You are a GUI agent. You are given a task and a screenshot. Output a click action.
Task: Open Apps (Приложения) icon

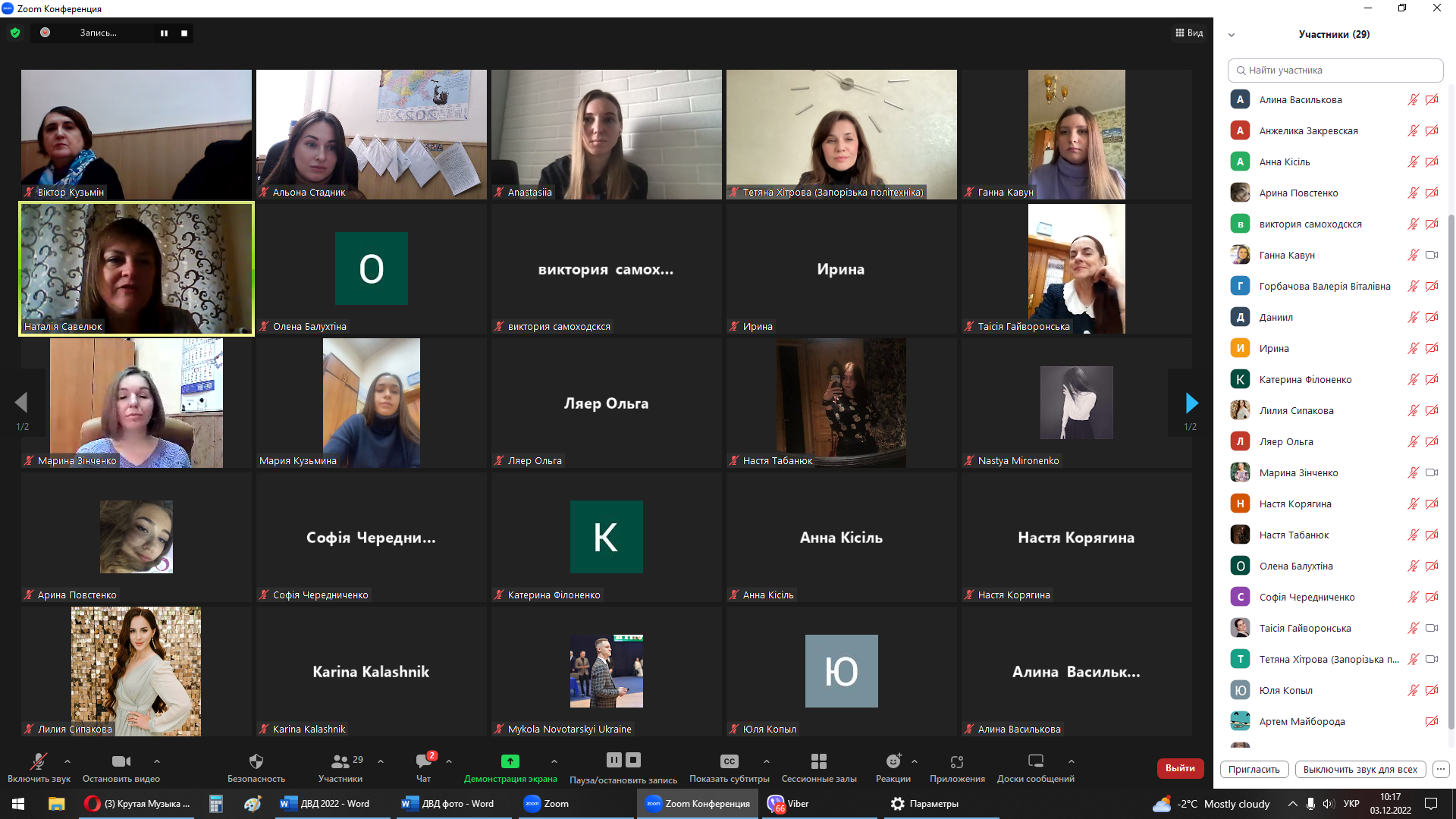pos(957,761)
